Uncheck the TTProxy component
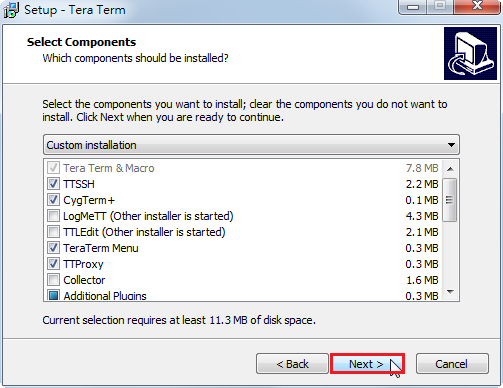 [53, 264]
